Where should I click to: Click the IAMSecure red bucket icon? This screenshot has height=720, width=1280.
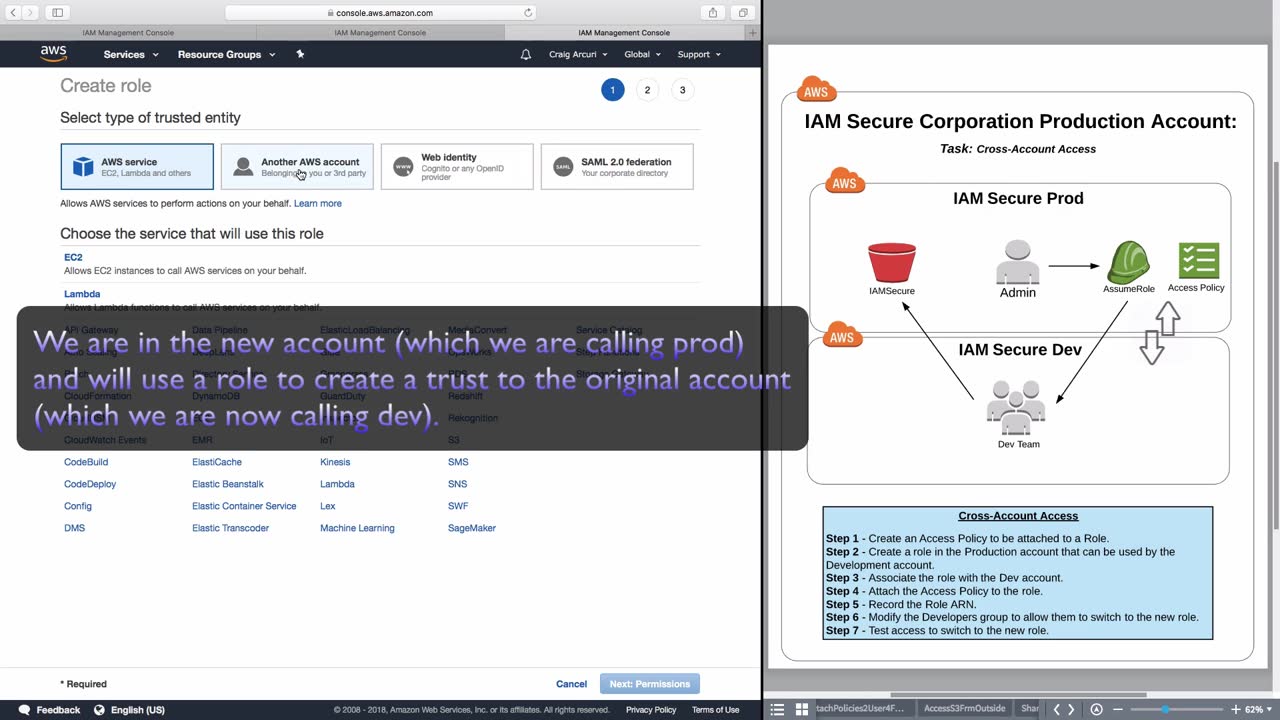(892, 263)
